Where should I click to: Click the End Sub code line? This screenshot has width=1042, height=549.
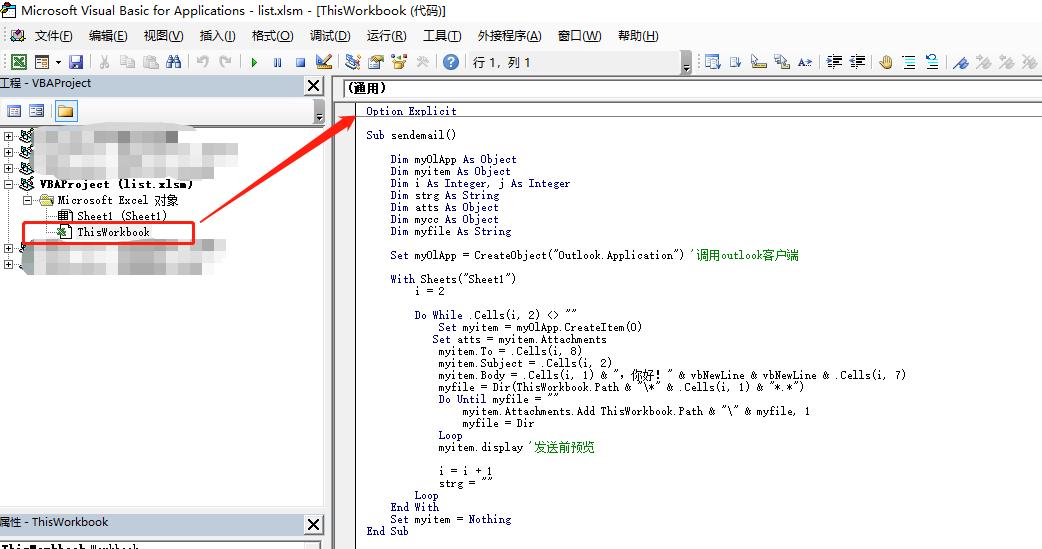coord(387,531)
